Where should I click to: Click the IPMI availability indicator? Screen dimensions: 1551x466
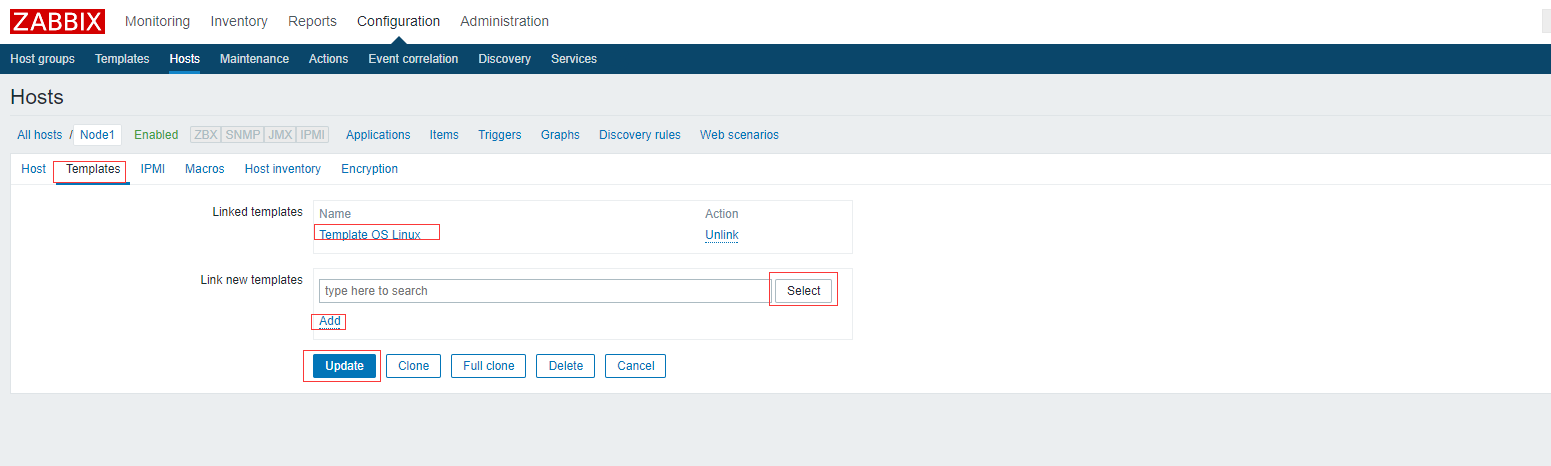(313, 135)
